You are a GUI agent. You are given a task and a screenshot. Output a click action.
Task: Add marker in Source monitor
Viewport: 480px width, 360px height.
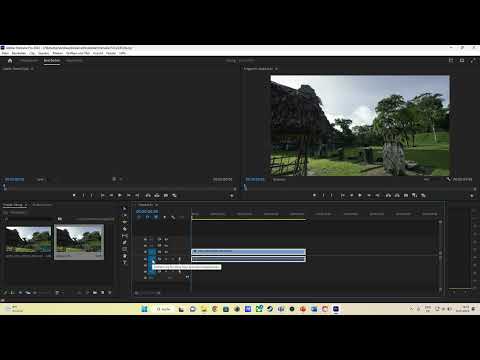click(x=74, y=196)
